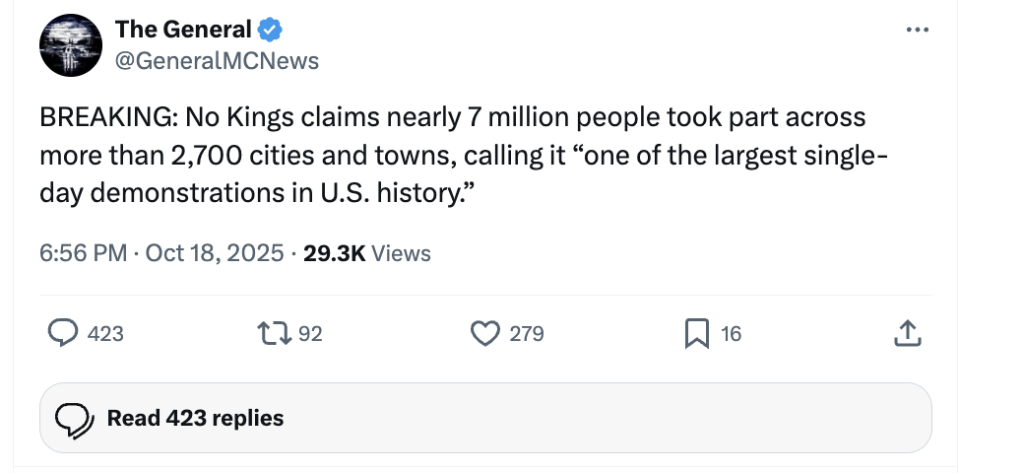The width and height of the screenshot is (1024, 473).
Task: Click the chat bubbles icon beside Read replies
Action: (x=74, y=418)
